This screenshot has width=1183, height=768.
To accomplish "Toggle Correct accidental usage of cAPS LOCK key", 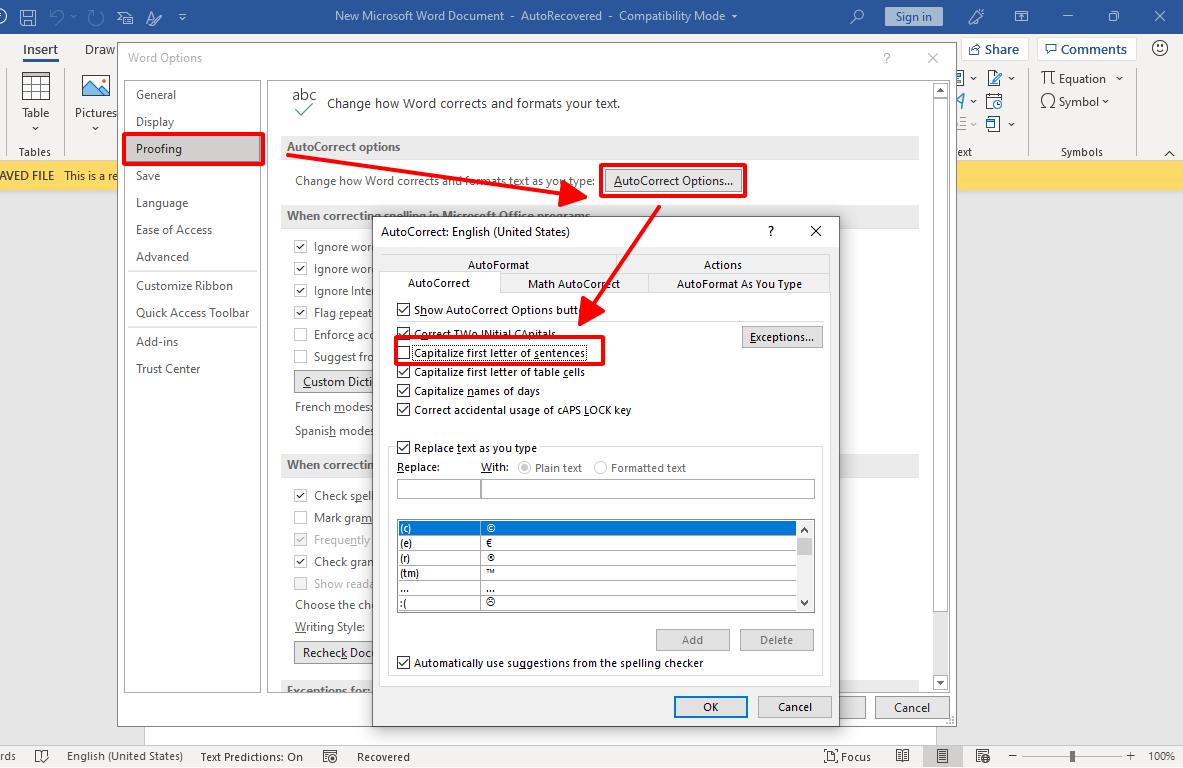I will 404,410.
